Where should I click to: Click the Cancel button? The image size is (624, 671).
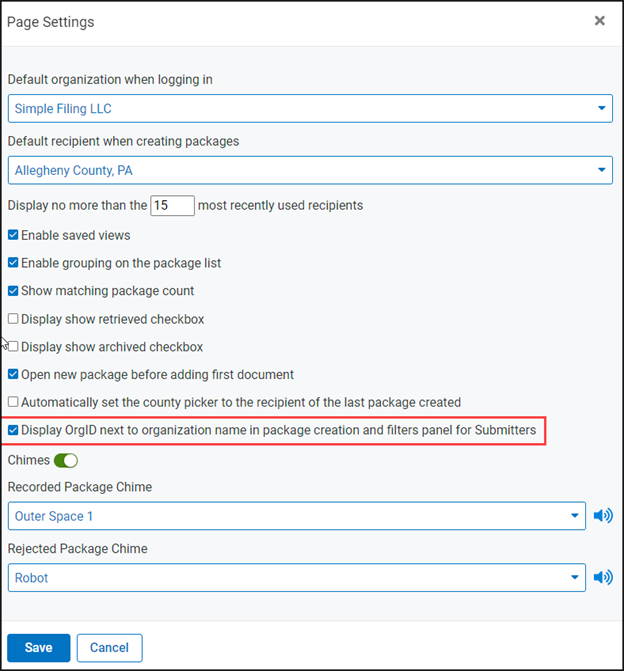click(x=109, y=647)
